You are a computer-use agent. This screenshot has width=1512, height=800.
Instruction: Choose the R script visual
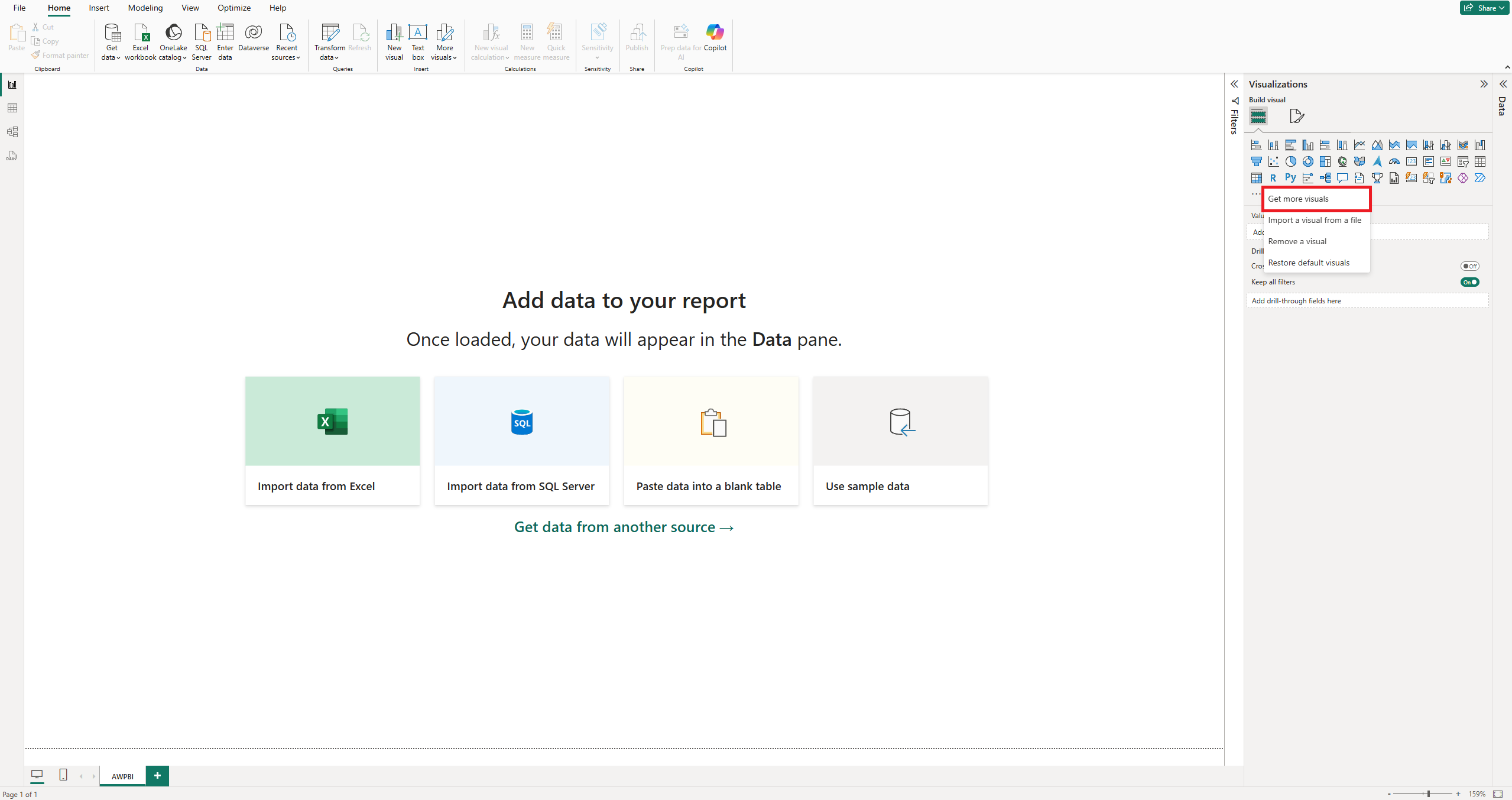[1273, 178]
